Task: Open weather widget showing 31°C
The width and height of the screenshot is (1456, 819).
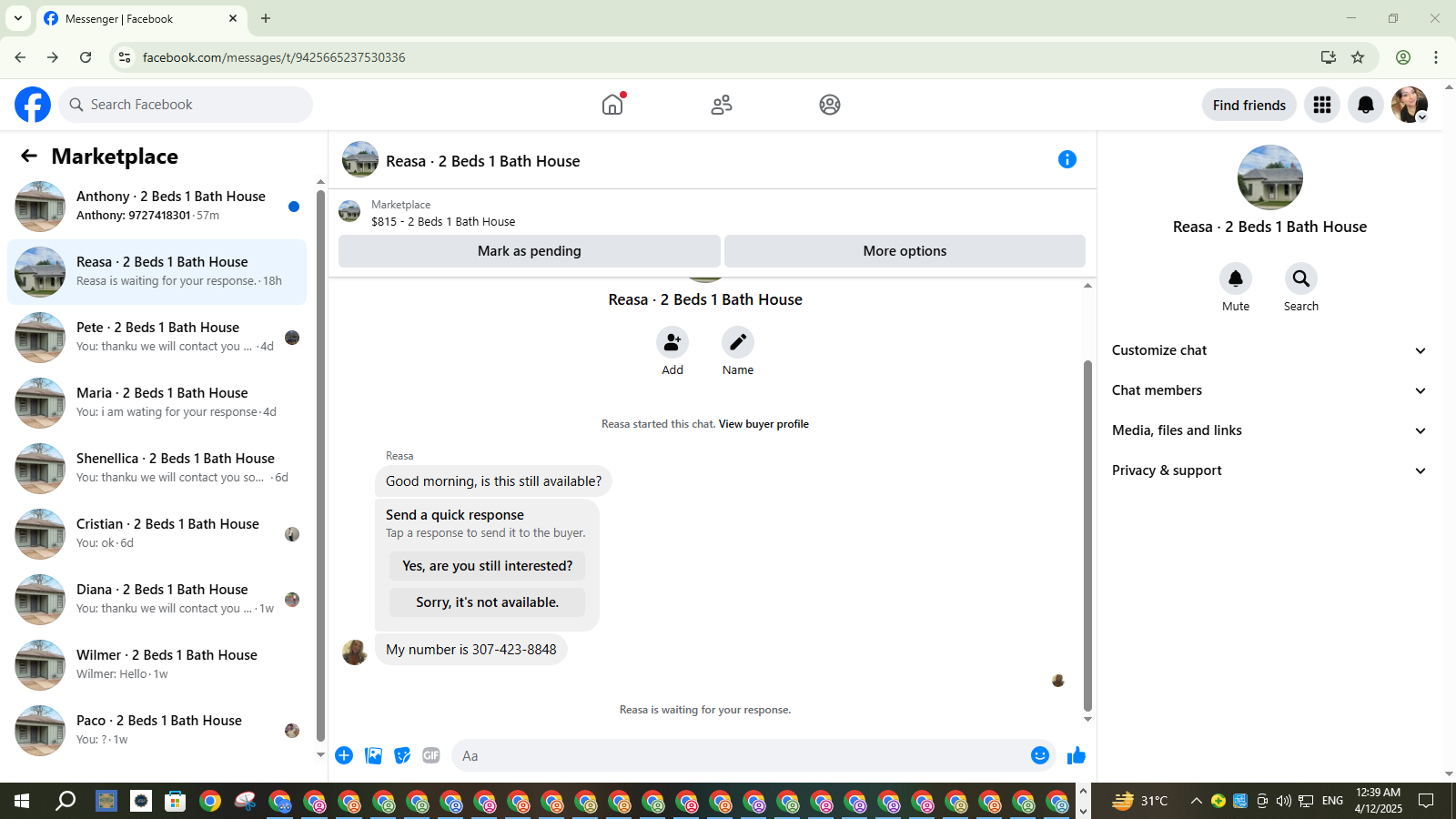Action: (x=1140, y=801)
